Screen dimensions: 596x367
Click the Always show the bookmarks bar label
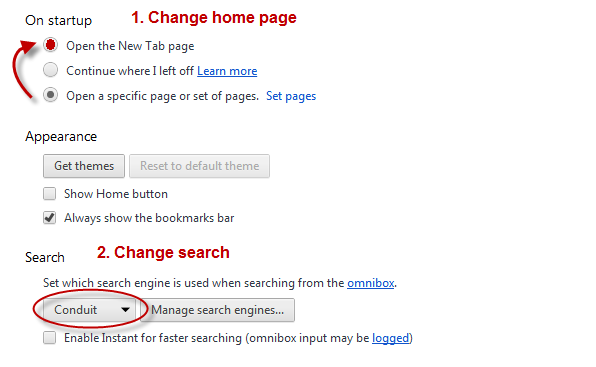(x=149, y=218)
